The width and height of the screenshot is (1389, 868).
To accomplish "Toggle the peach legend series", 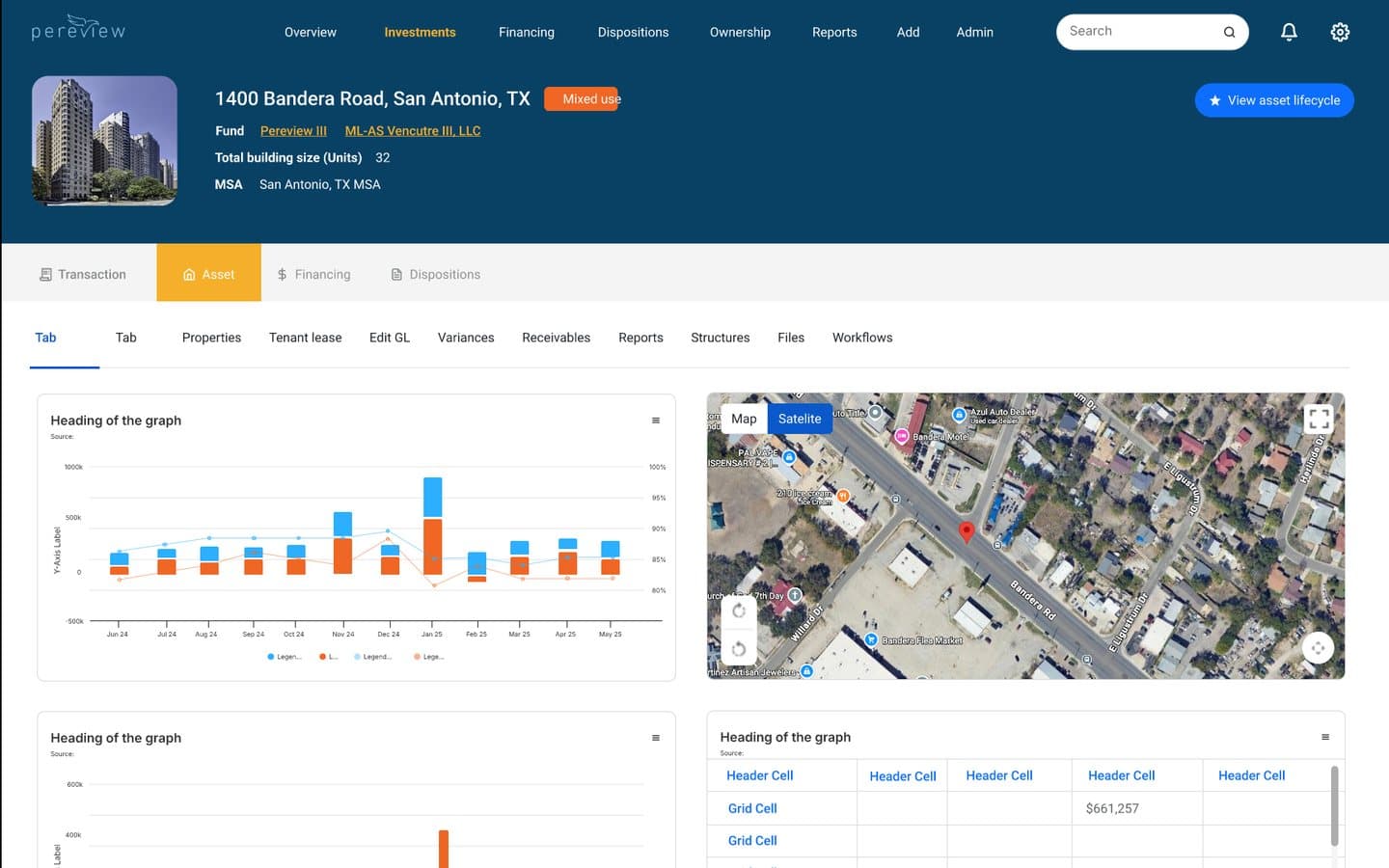I will coord(429,657).
